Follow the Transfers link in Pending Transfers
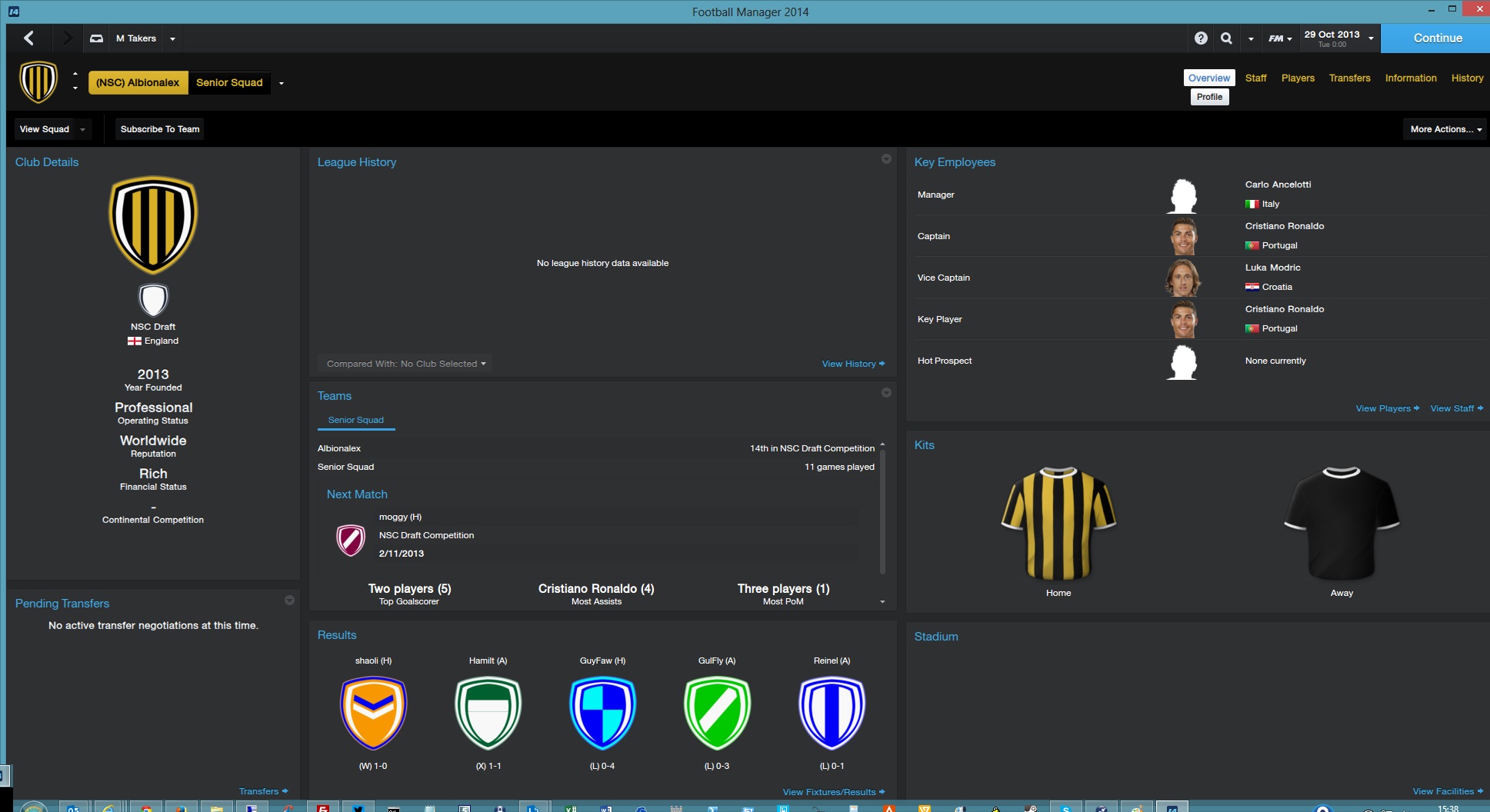The width and height of the screenshot is (1490, 812). click(x=263, y=791)
